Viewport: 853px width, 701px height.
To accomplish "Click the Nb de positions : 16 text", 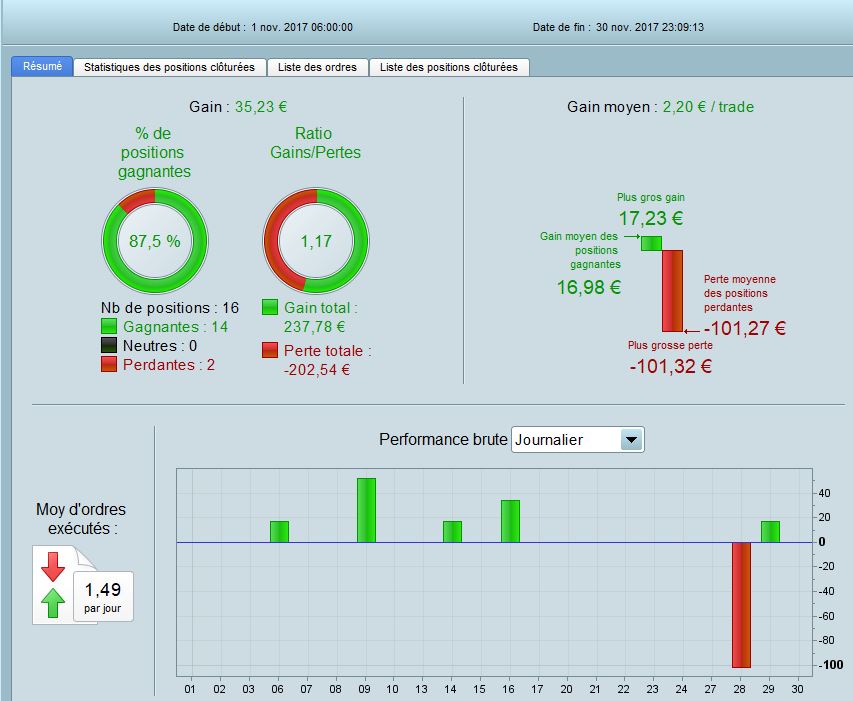I will pos(170,308).
